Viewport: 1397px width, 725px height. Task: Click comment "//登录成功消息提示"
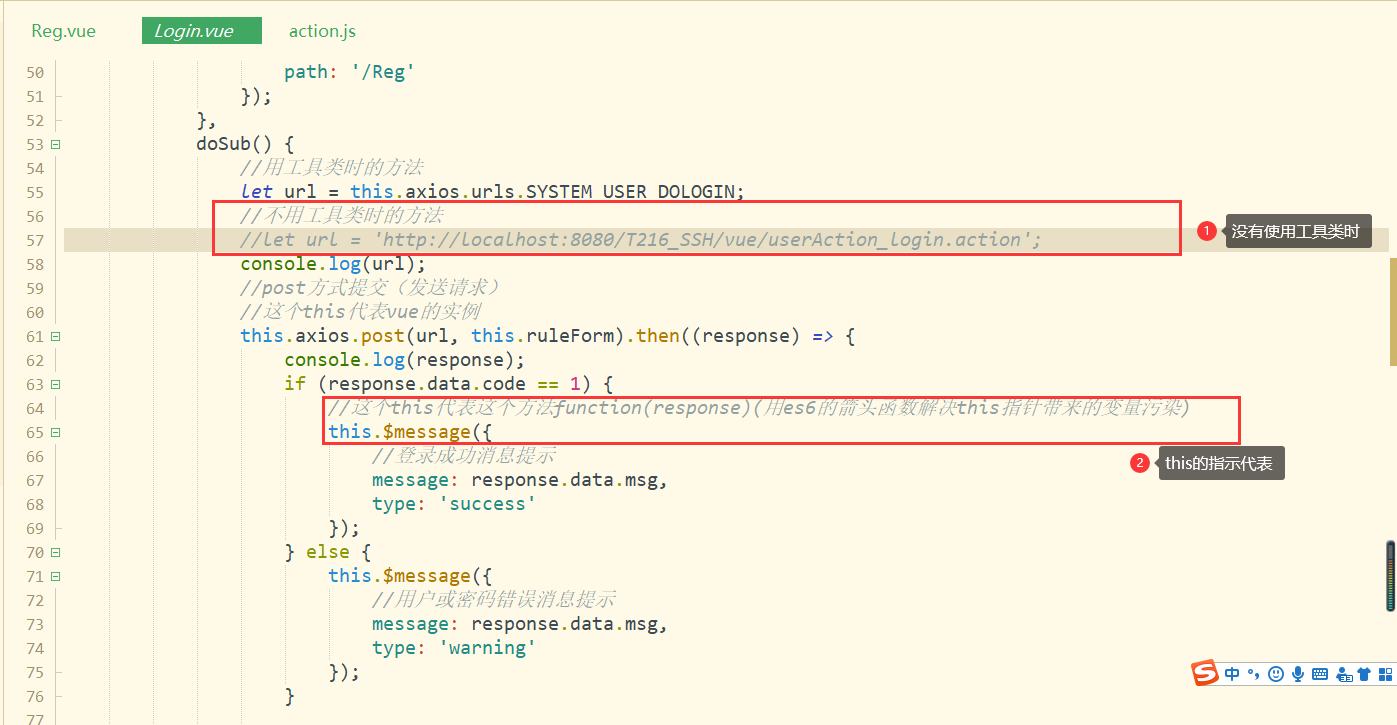coord(463,456)
